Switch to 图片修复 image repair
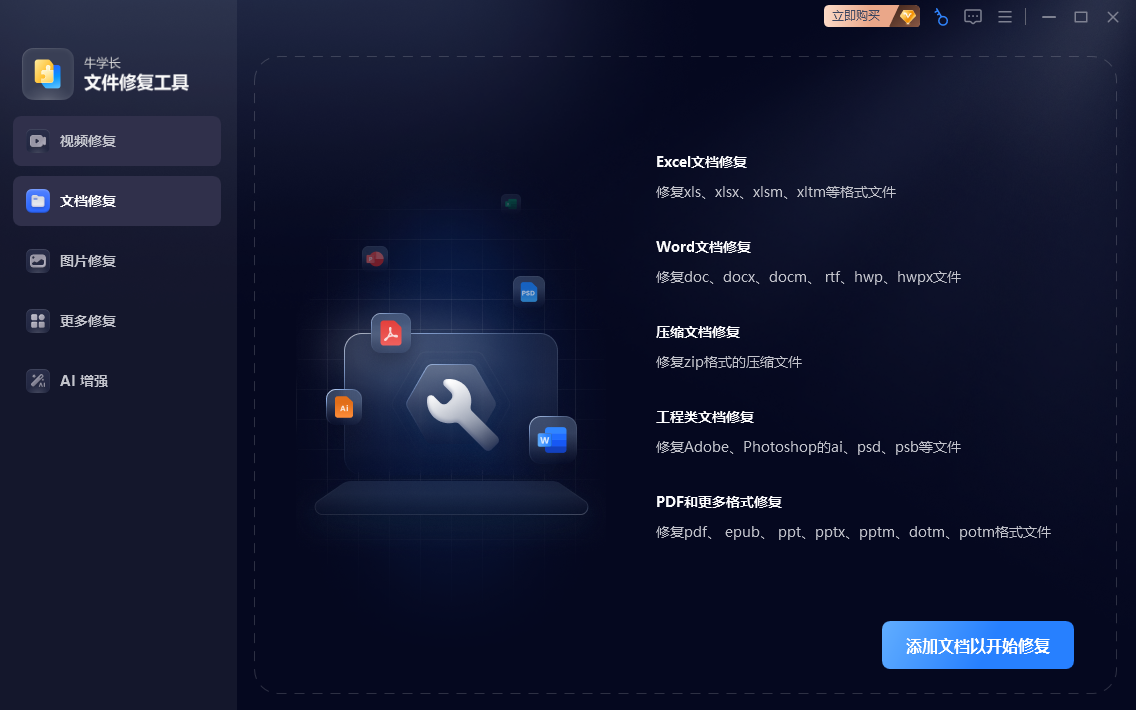1136x710 pixels. 117,261
